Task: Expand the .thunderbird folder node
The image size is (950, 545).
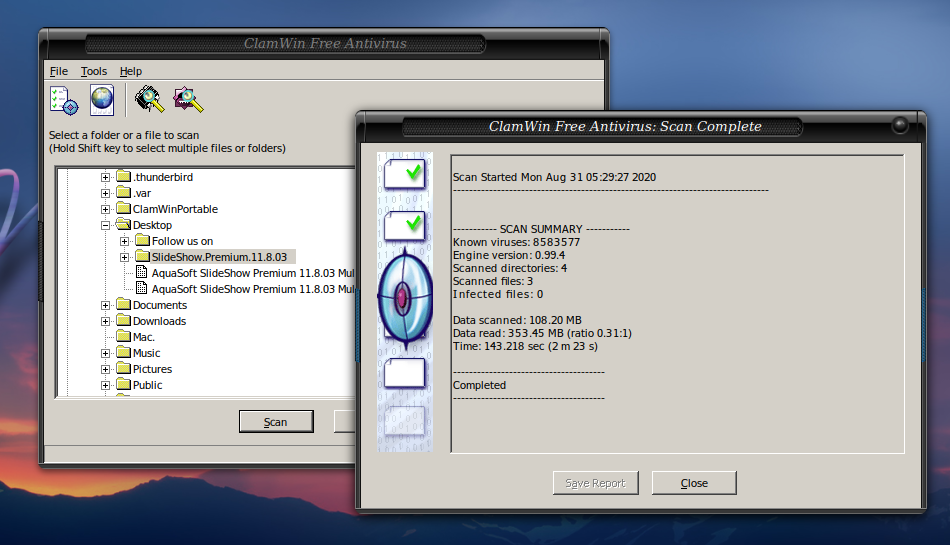Action: point(105,177)
